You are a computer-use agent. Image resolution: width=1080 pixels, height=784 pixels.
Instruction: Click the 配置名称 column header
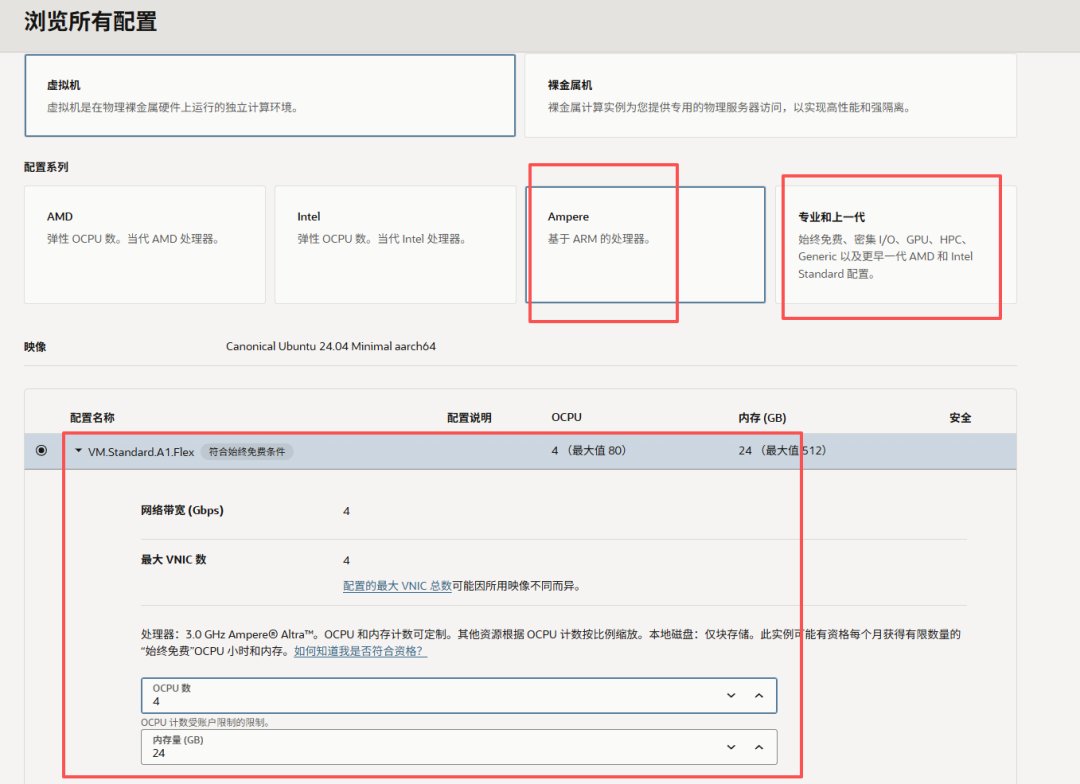coord(92,417)
